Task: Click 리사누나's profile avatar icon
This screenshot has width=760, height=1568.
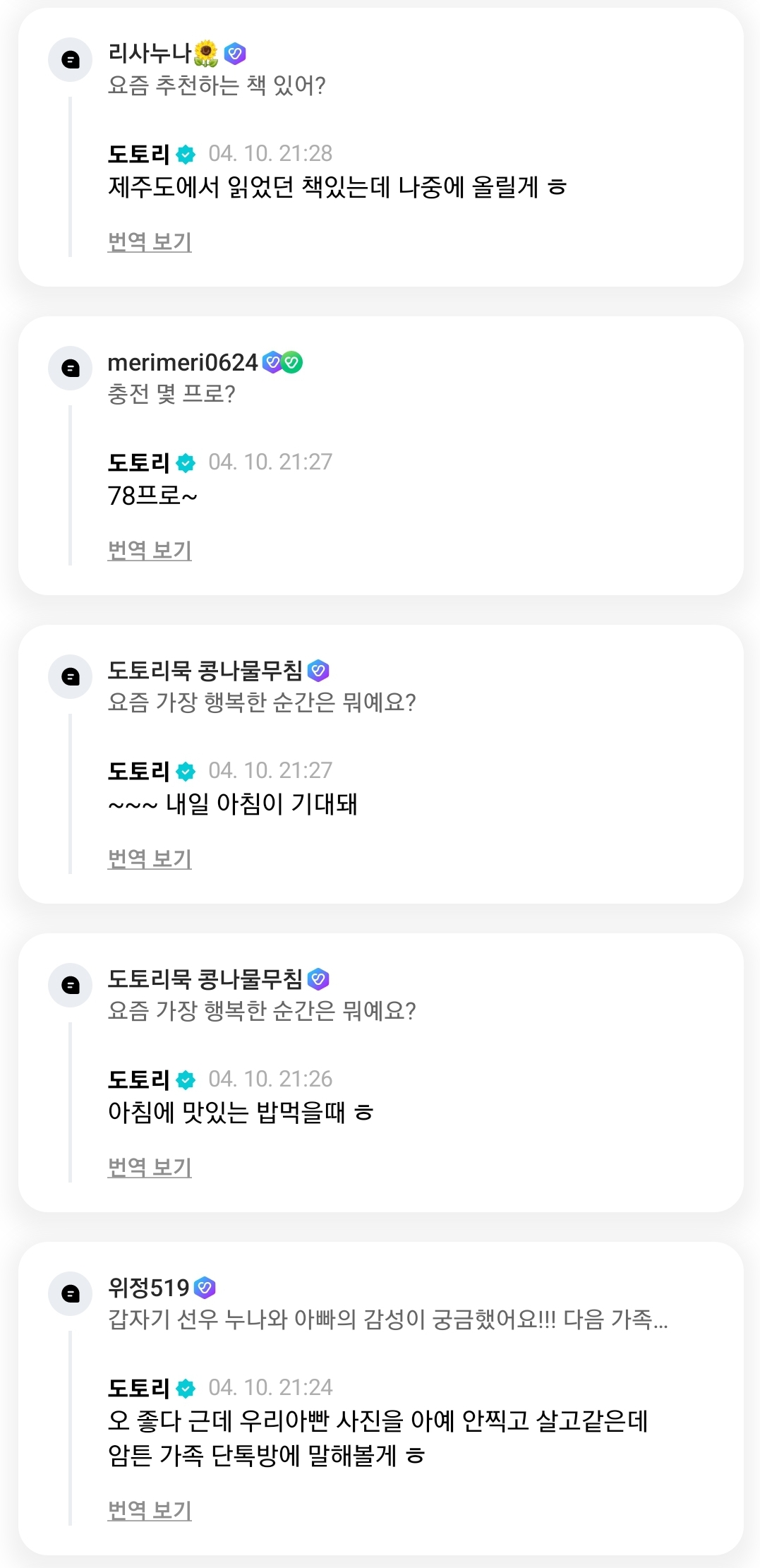Action: (70, 60)
